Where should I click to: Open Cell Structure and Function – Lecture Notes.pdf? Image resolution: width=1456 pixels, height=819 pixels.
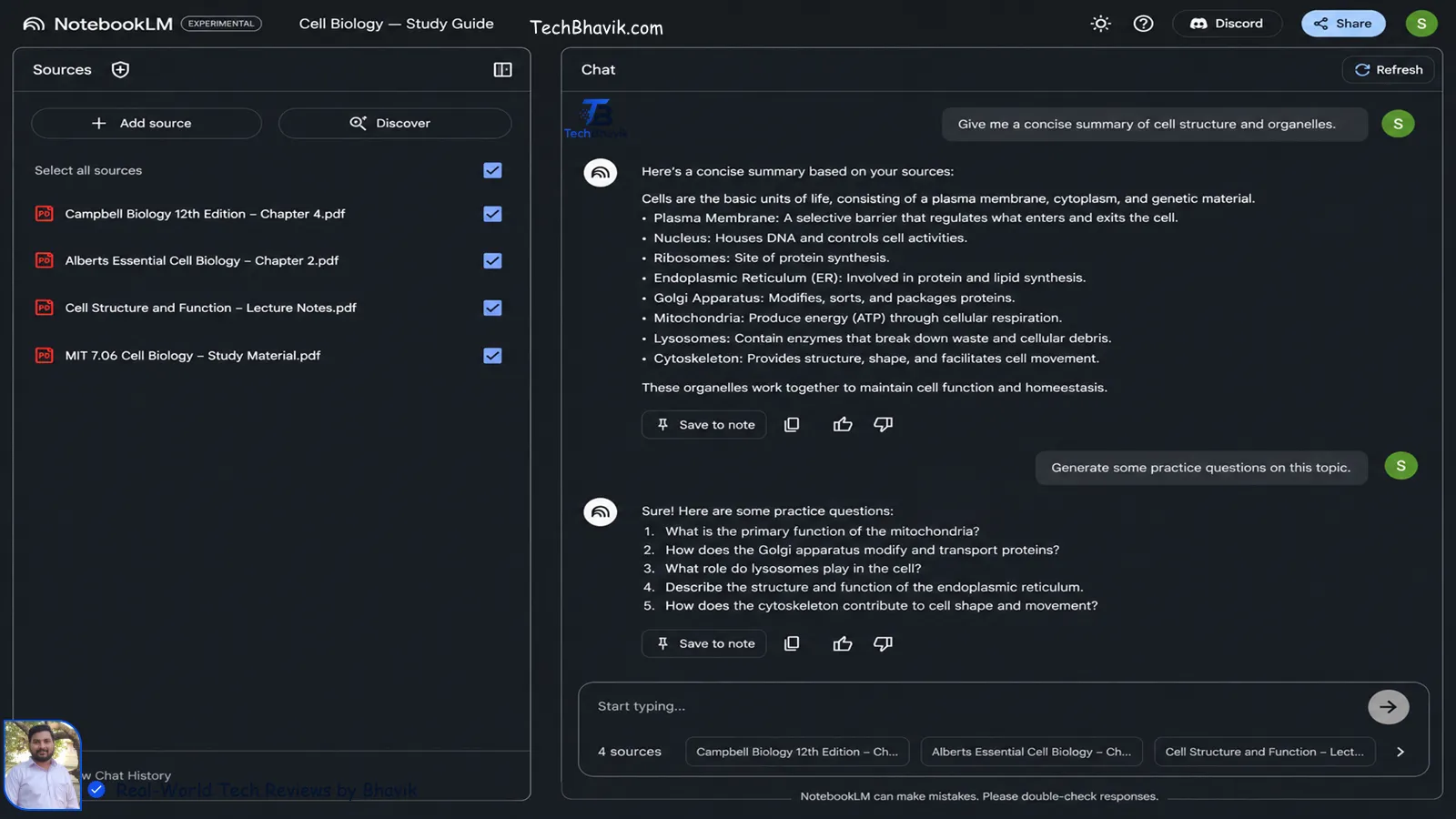(x=210, y=308)
